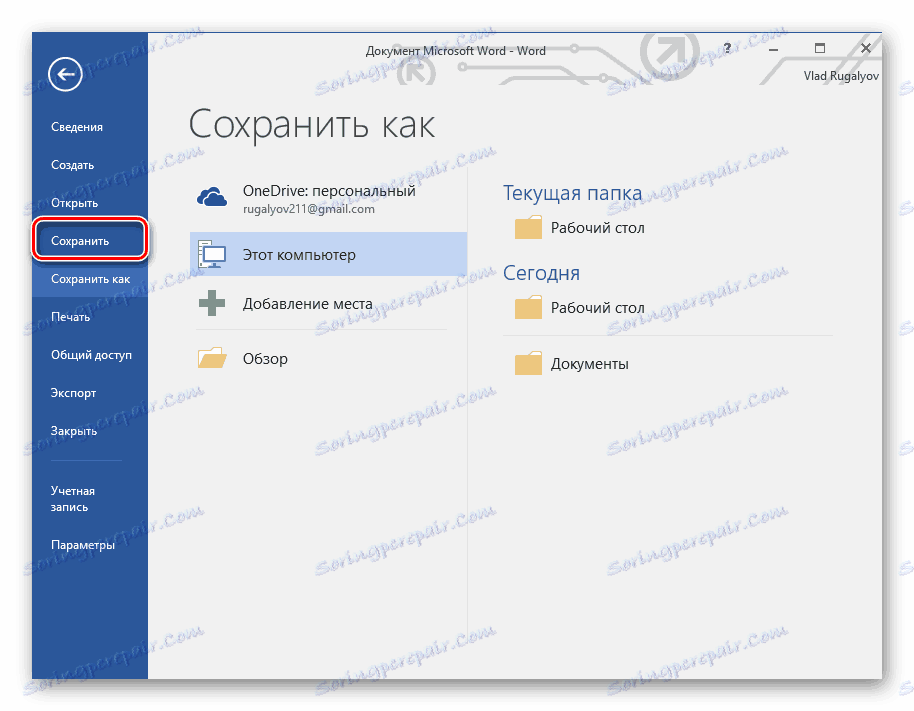
Task: Click the This computer monitor icon
Action: coord(212,254)
